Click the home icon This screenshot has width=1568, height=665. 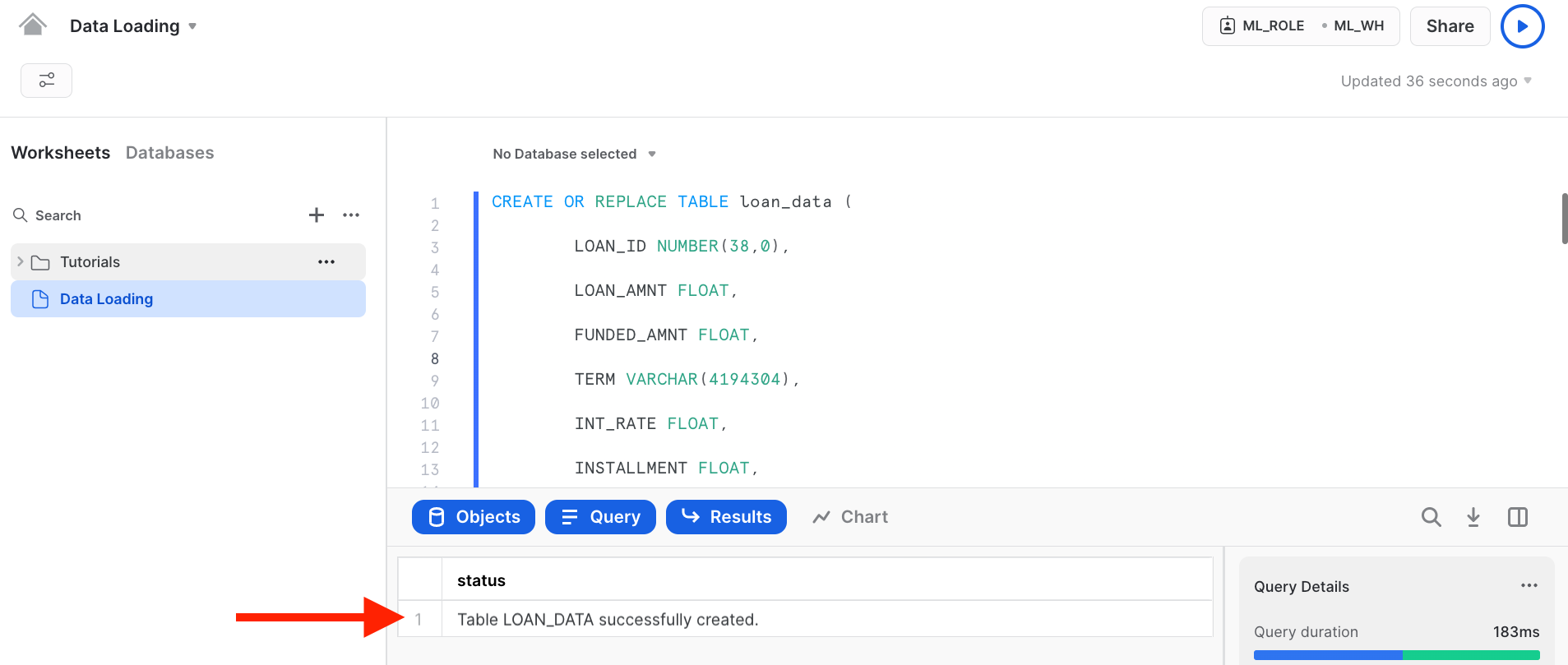pyautogui.click(x=33, y=25)
